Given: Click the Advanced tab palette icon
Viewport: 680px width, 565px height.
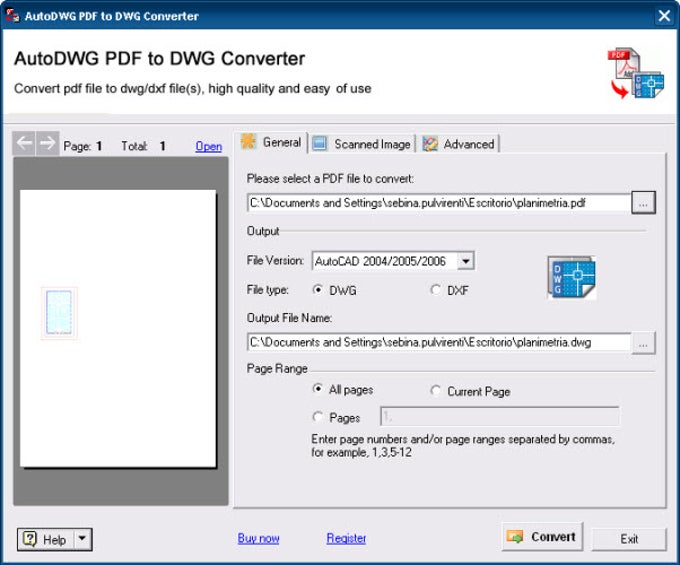Looking at the screenshot, I should point(430,144).
